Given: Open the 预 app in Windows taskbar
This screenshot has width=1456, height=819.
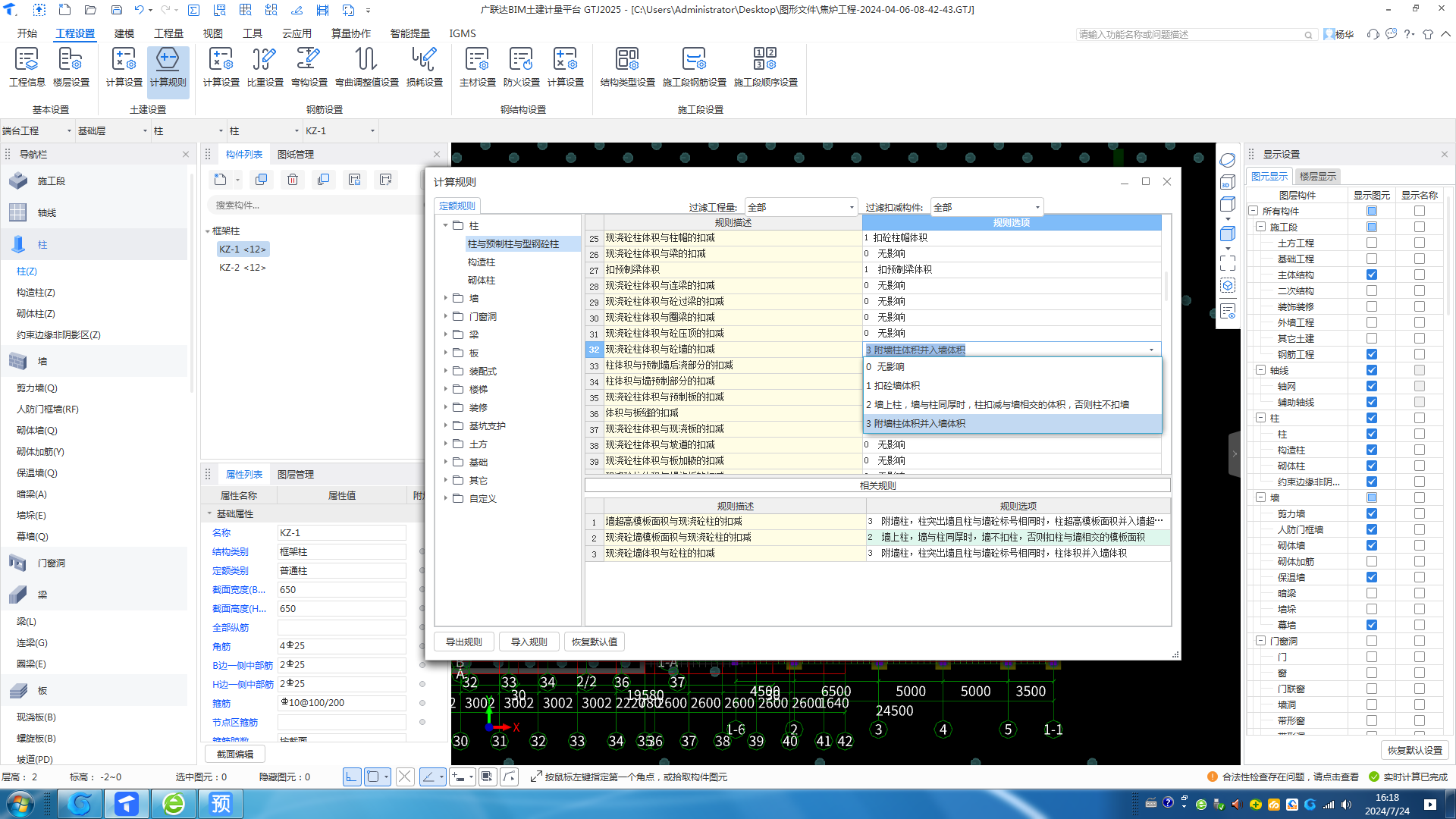Looking at the screenshot, I should click(221, 804).
